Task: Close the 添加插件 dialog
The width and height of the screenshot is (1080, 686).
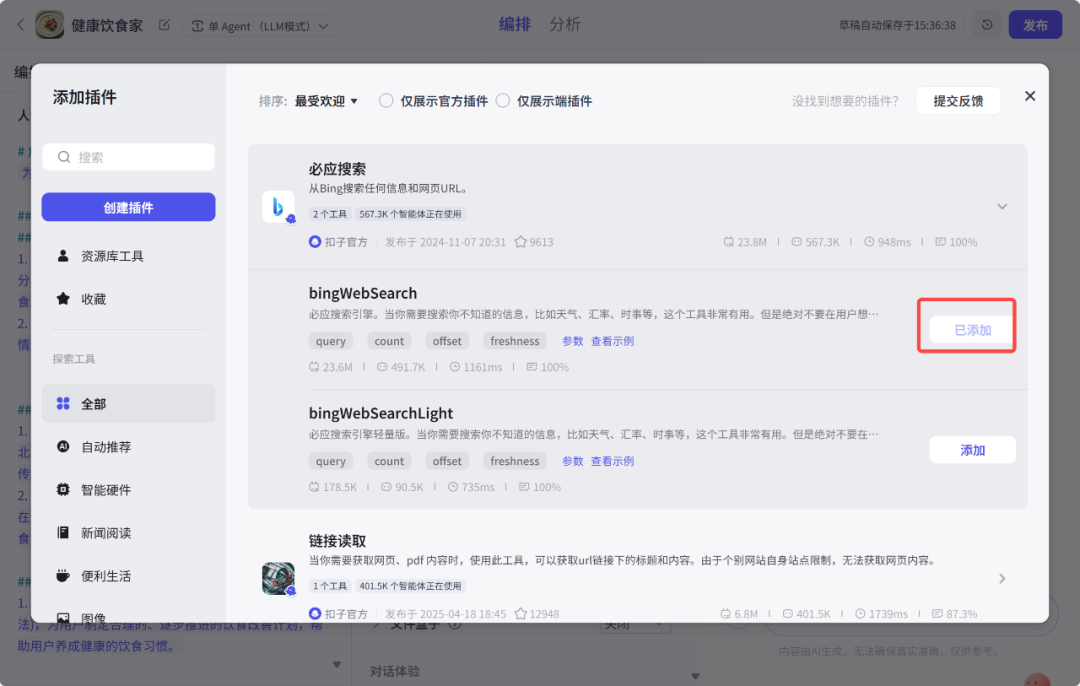Action: coord(1030,96)
